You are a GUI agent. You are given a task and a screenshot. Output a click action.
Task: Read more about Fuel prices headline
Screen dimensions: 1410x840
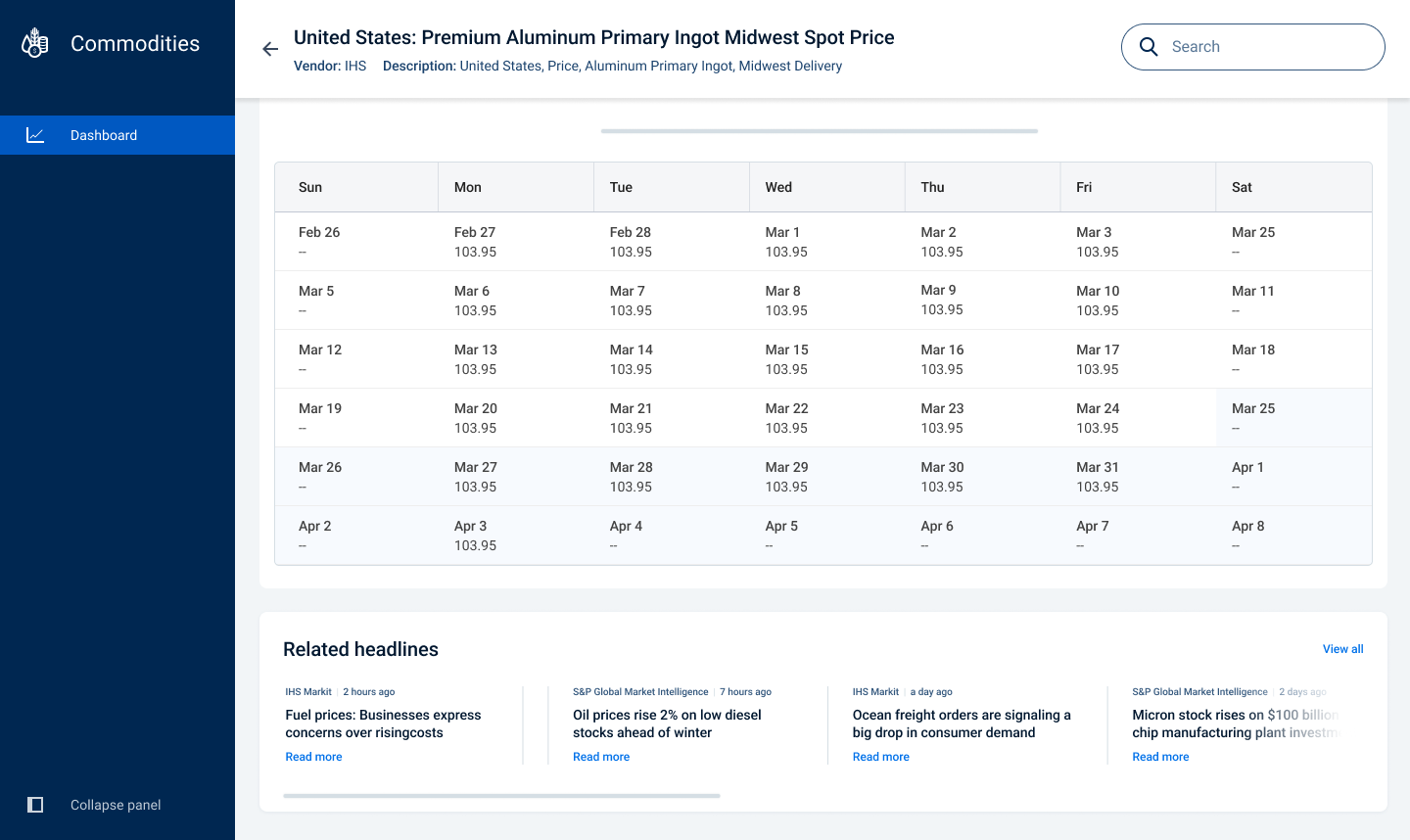click(313, 756)
